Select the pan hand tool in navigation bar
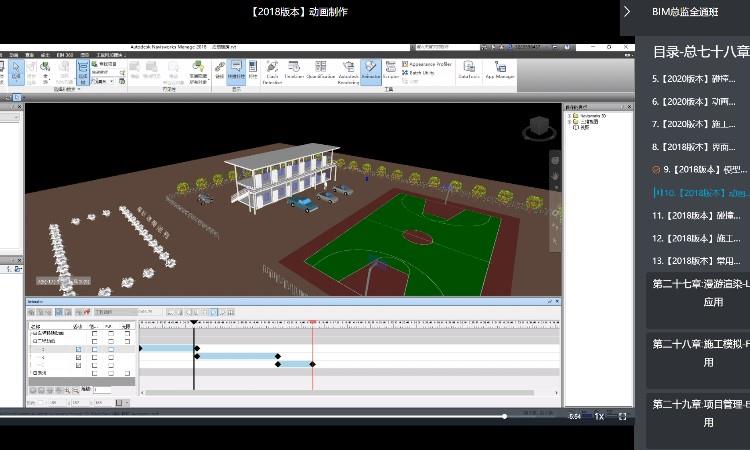Image resolution: width=750 pixels, height=450 pixels. (x=556, y=176)
